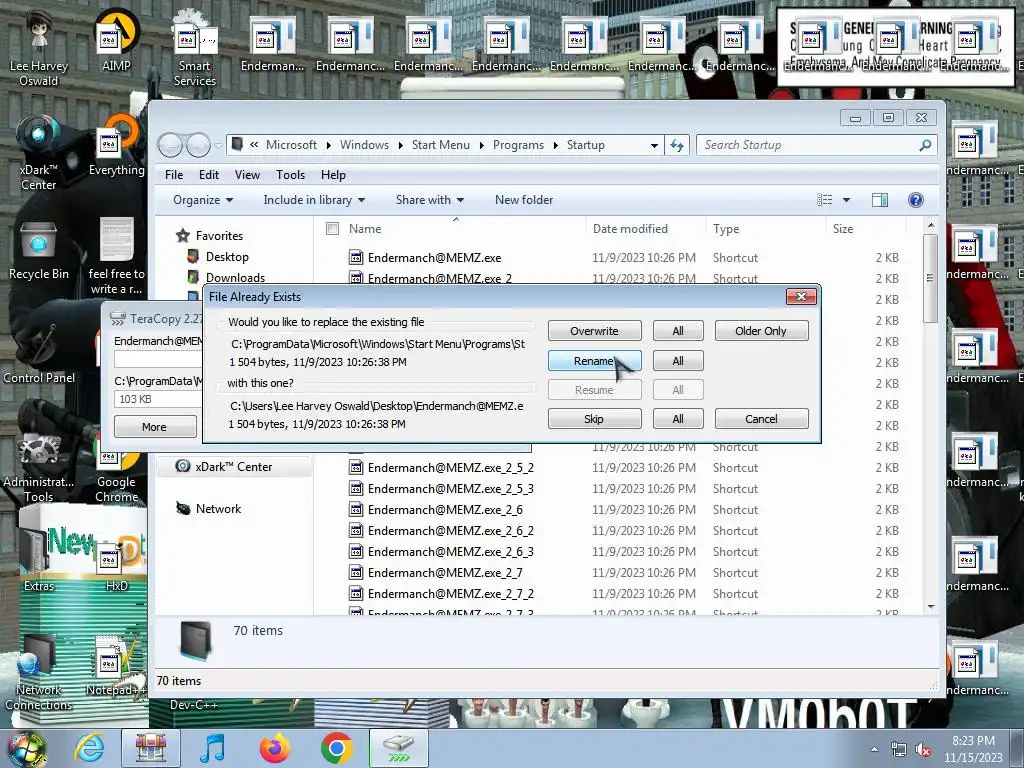1024x768 pixels.
Task: Click the network tray icon
Action: click(899, 750)
